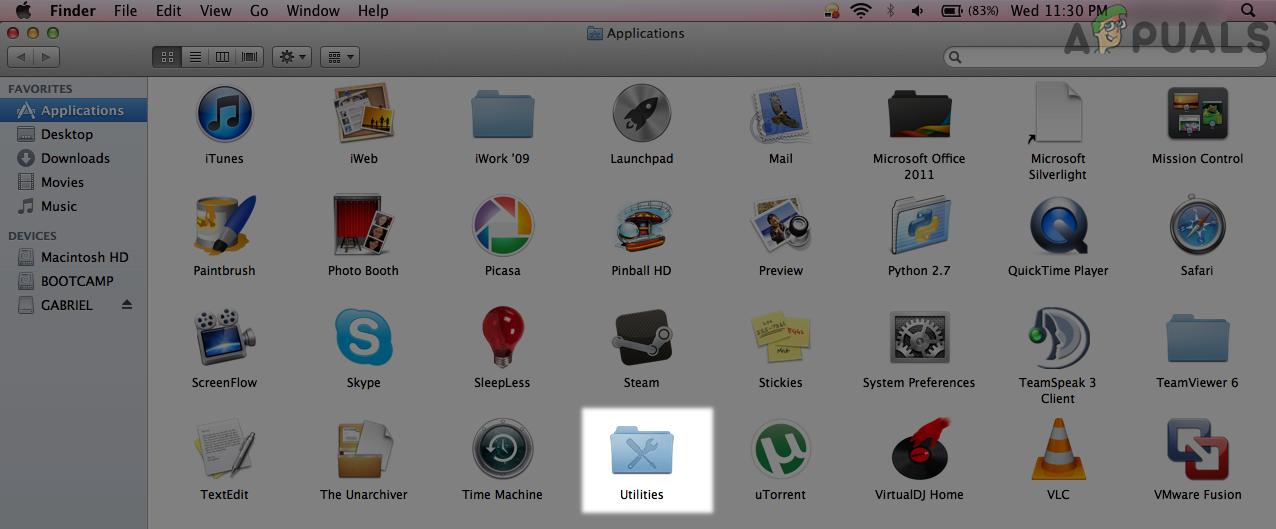
Task: Select the Time Machine icon
Action: (502, 450)
